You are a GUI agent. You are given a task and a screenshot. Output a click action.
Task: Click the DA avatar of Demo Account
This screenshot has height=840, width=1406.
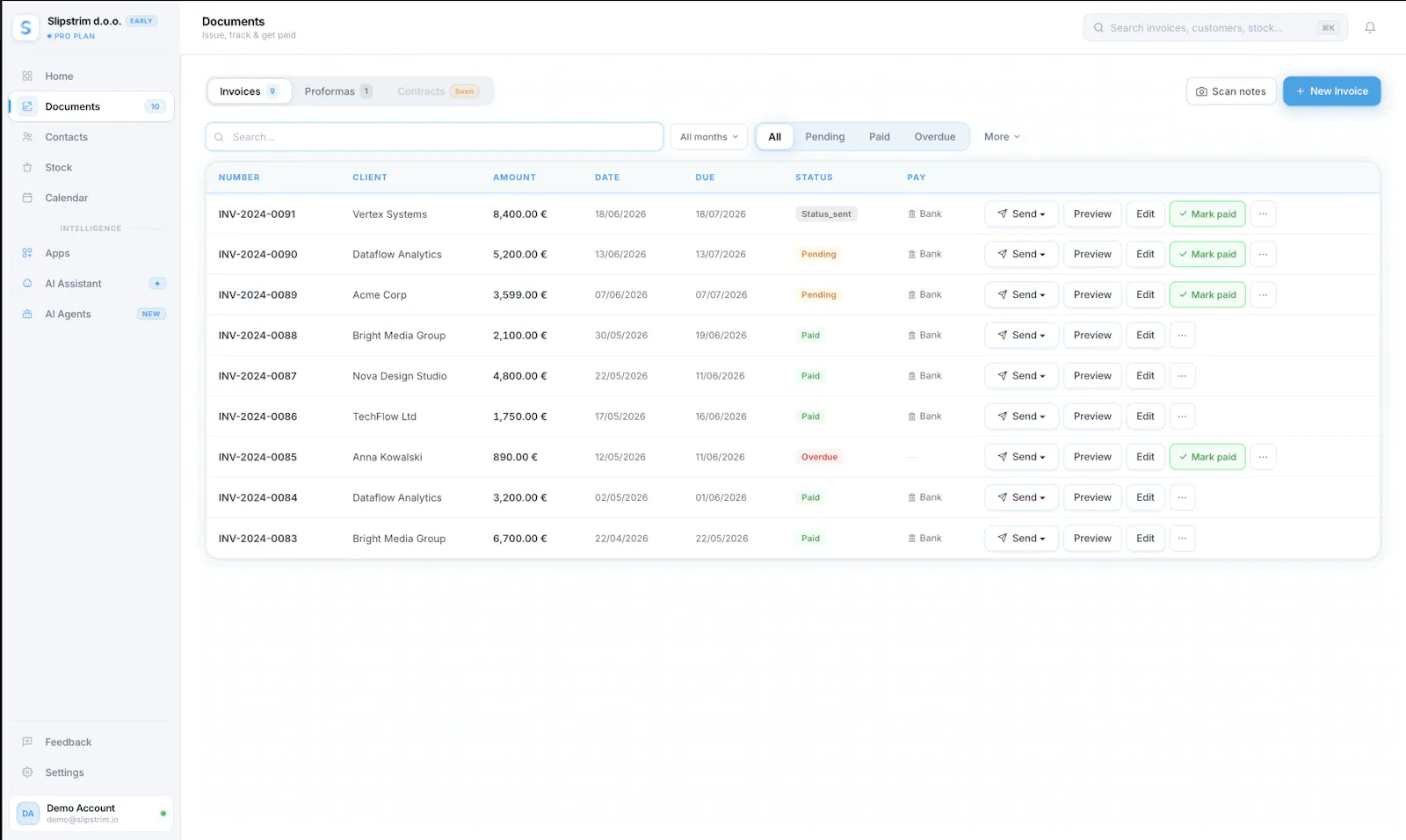28,814
